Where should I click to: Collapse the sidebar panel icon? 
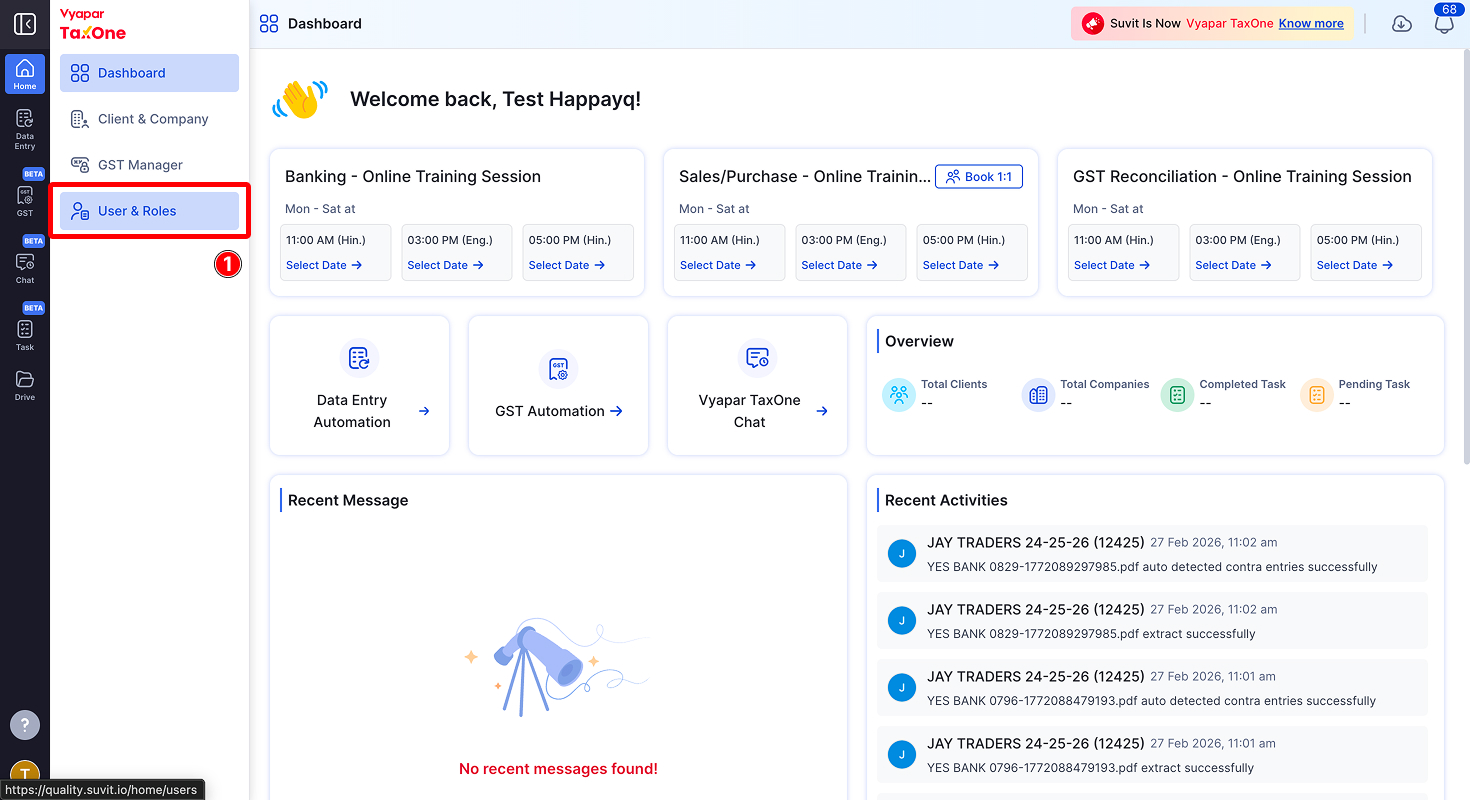(25, 24)
